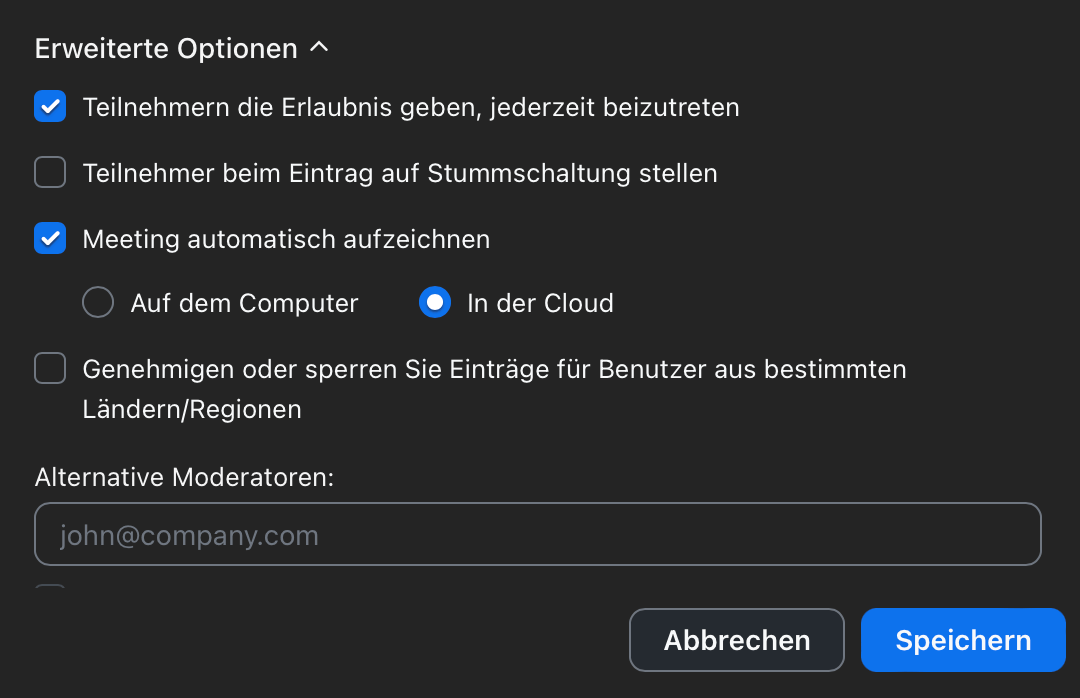Select the Auf dem Computer radio button
The height and width of the screenshot is (698, 1080).
coord(98,302)
